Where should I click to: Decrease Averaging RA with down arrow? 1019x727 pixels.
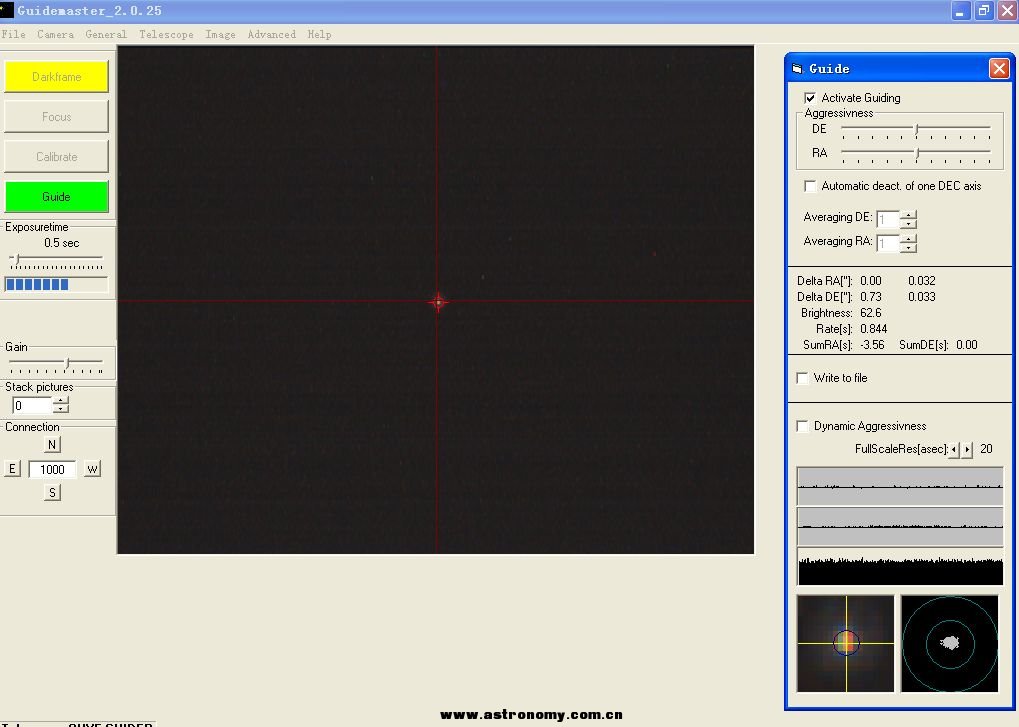[x=909, y=248]
